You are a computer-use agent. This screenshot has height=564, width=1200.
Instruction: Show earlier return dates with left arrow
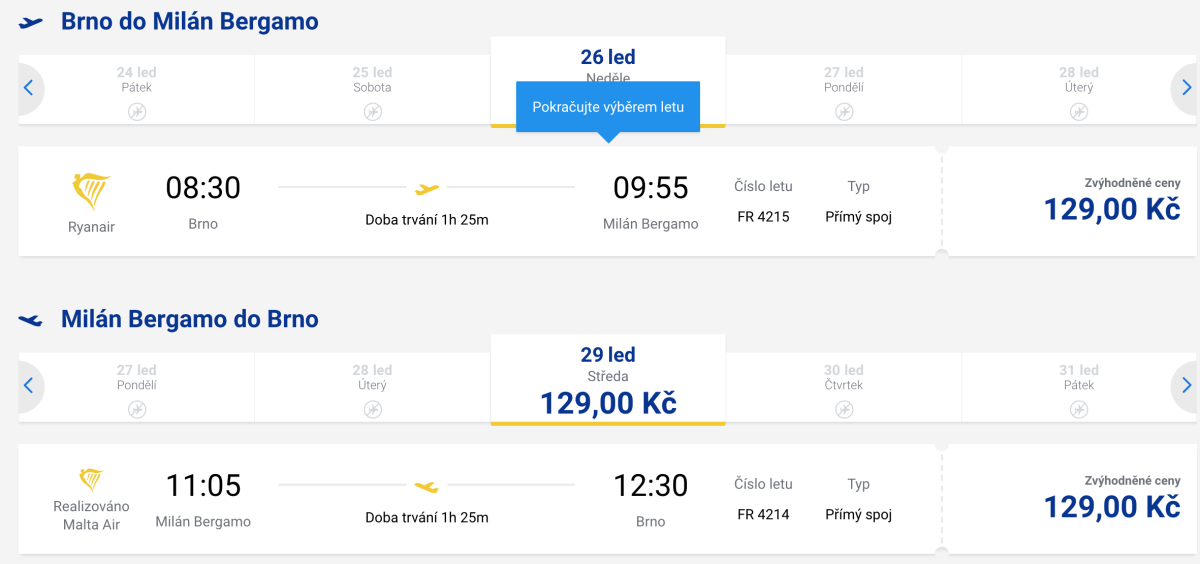point(28,385)
